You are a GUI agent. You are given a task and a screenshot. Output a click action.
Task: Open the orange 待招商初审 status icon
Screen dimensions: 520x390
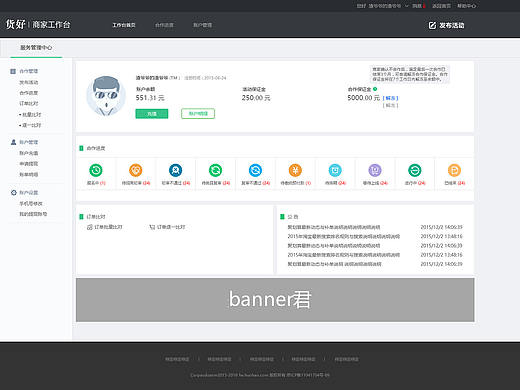coord(136,170)
